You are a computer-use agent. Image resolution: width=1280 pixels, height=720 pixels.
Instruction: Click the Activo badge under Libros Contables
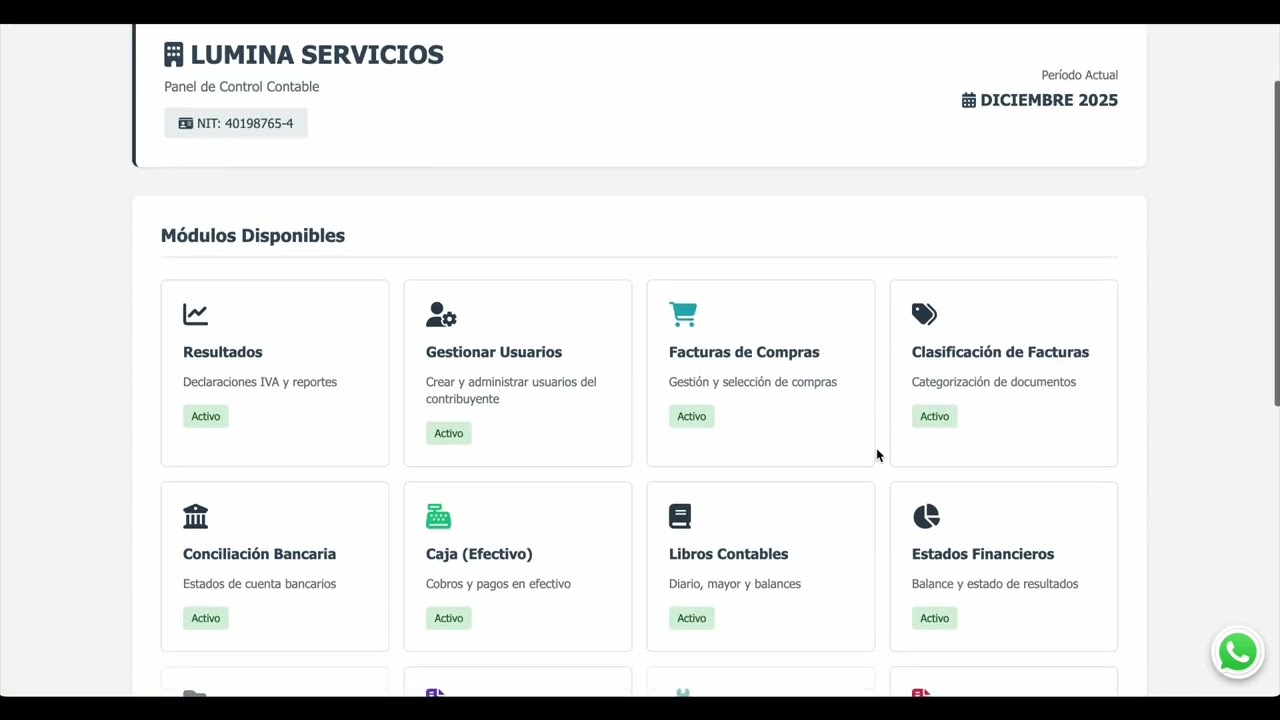[692, 618]
